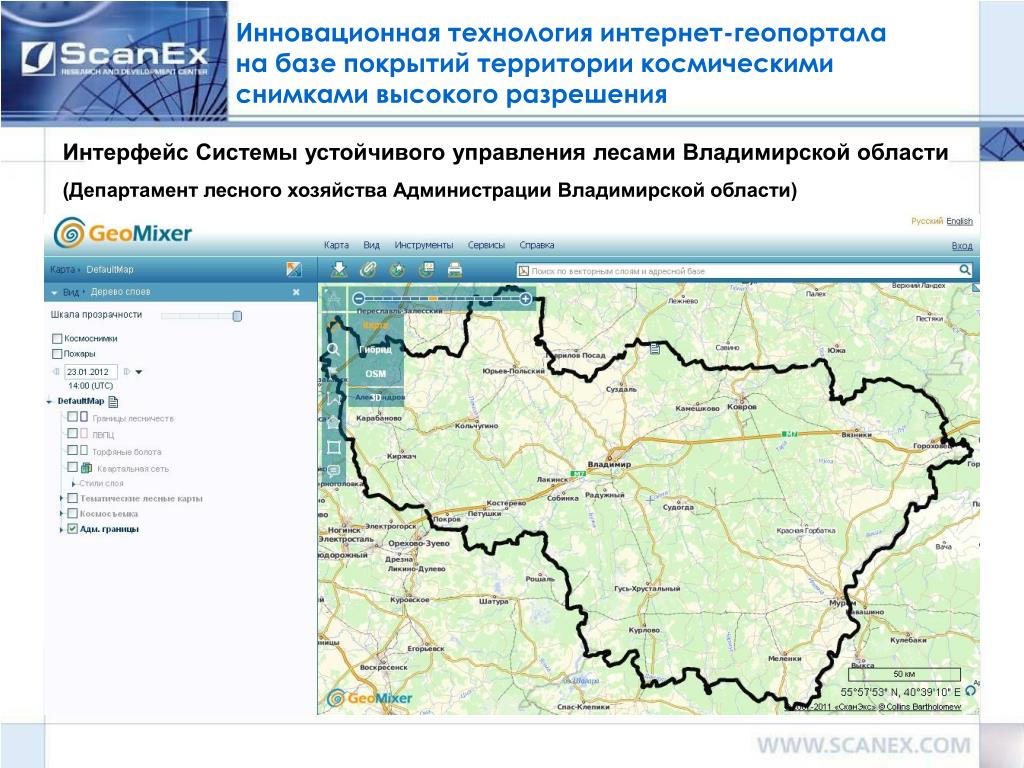Expand the Стили слоя node
This screenshot has width=1024, height=768.
click(74, 483)
